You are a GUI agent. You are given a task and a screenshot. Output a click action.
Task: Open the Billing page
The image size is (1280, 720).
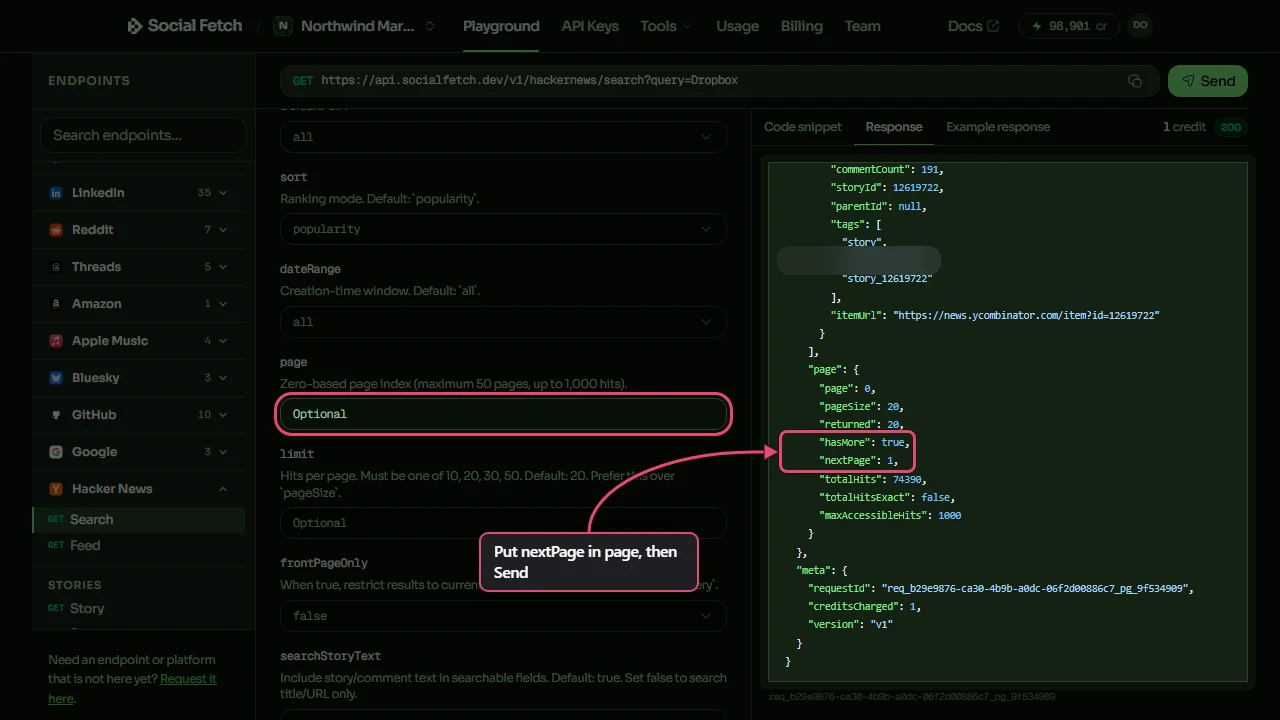[802, 26]
